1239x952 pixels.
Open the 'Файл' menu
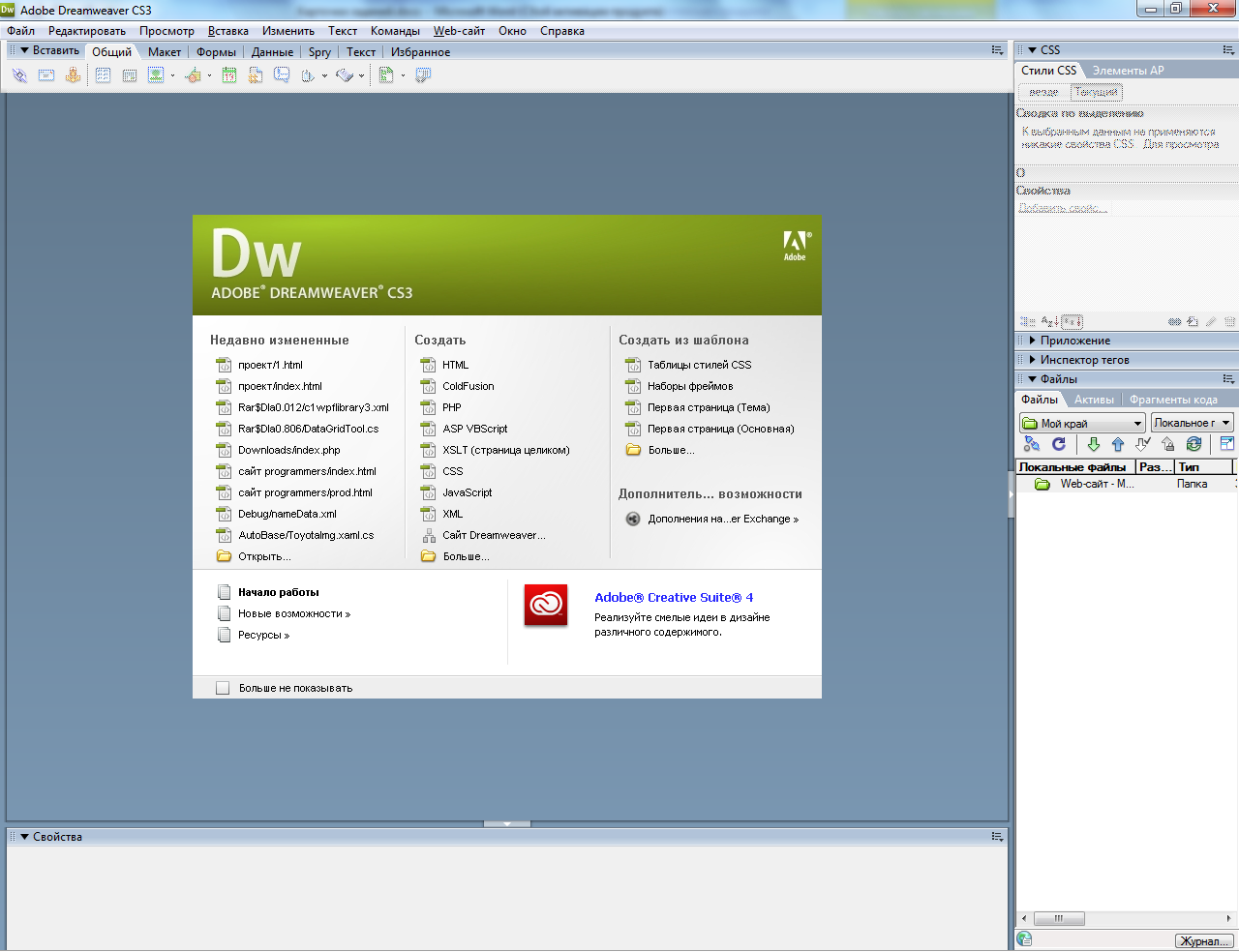click(21, 31)
